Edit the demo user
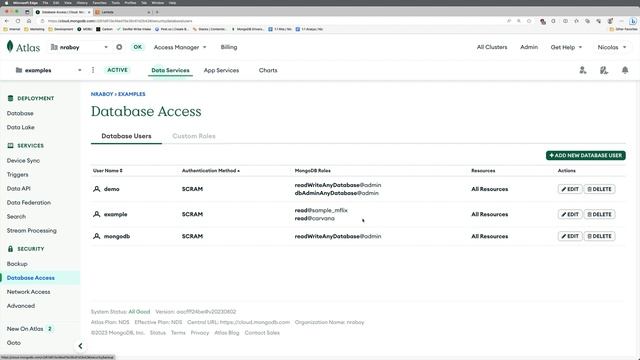 coord(570,189)
